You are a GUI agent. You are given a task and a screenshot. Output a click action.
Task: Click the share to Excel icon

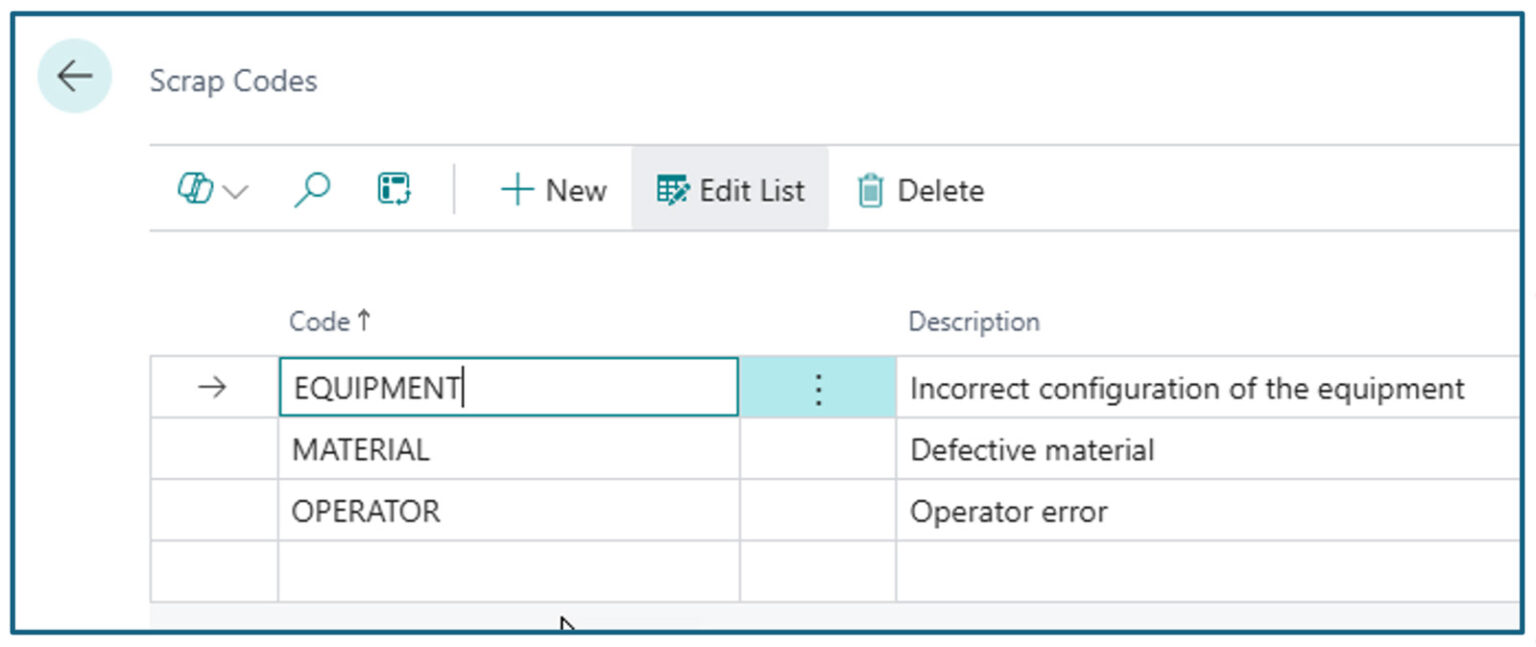click(x=394, y=188)
